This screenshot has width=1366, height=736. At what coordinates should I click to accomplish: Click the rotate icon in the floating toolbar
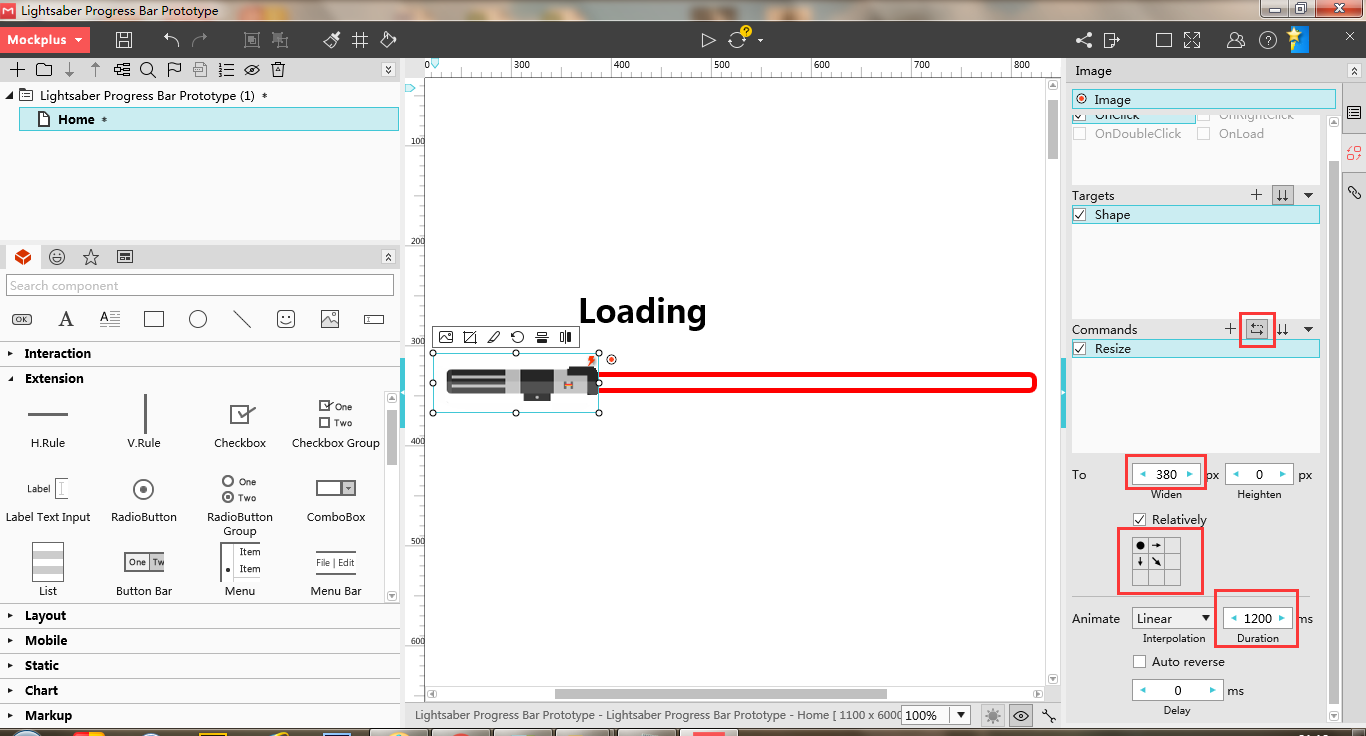pos(517,337)
